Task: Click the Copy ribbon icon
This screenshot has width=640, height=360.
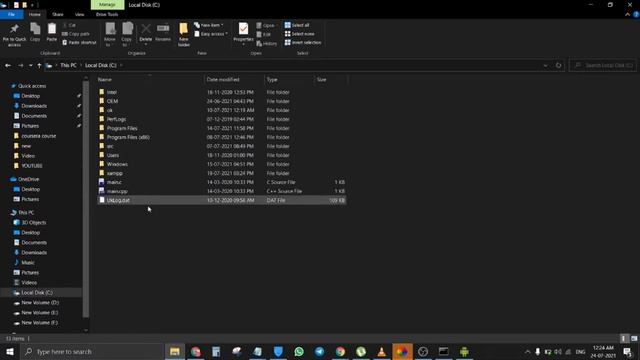Action: pos(35,32)
